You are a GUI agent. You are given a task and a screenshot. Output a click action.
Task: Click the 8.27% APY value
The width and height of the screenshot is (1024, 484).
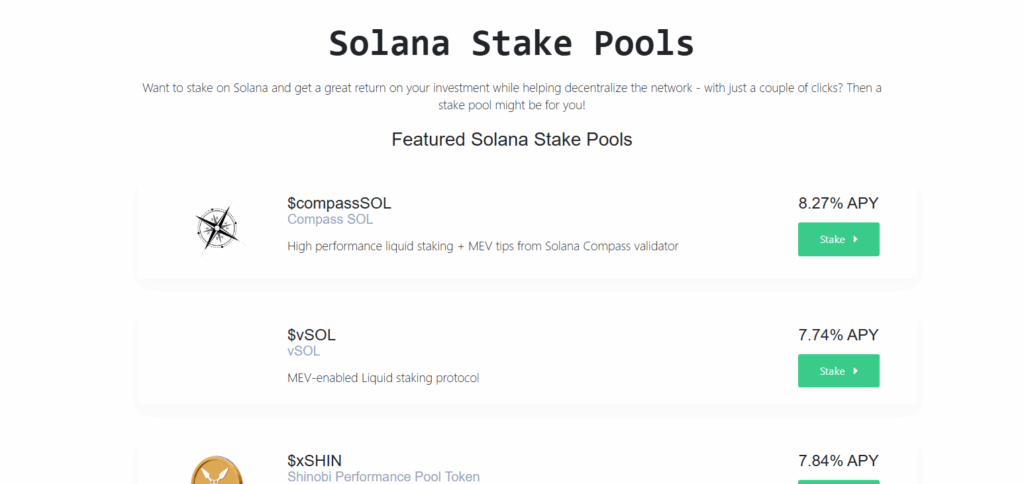pos(838,203)
